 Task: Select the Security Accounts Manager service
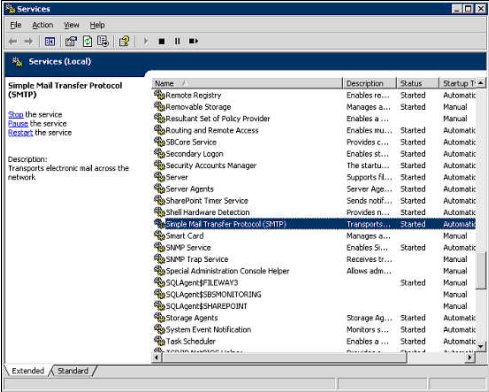[314, 165]
